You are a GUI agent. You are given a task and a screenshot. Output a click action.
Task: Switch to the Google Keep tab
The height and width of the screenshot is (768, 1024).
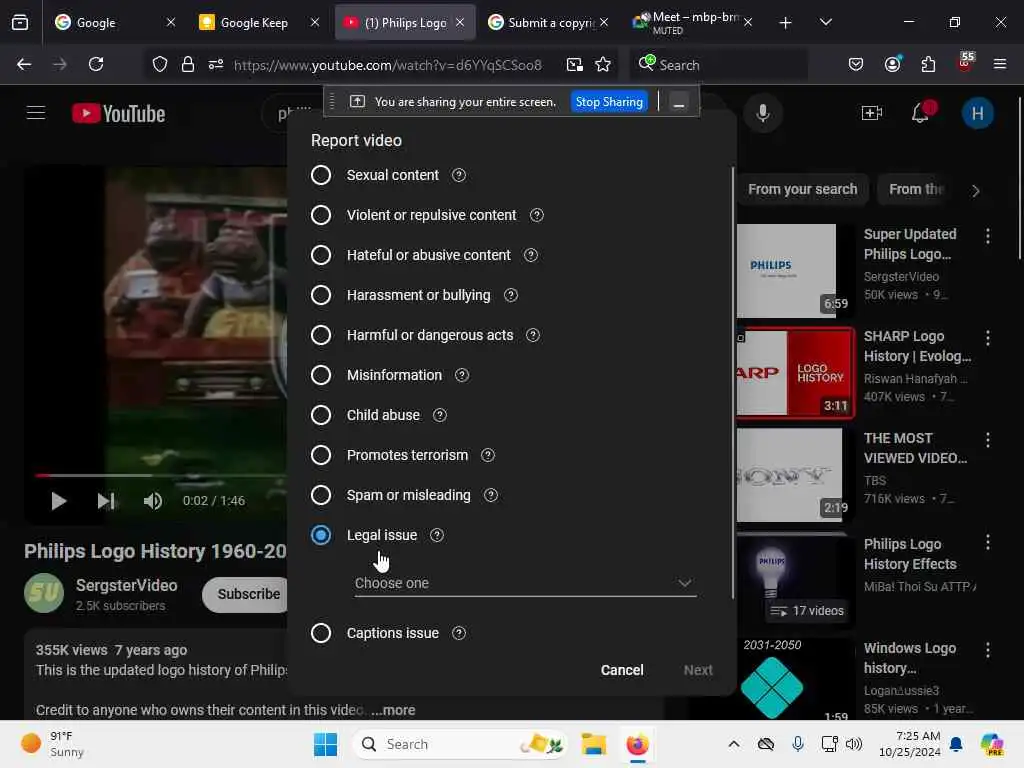259,22
